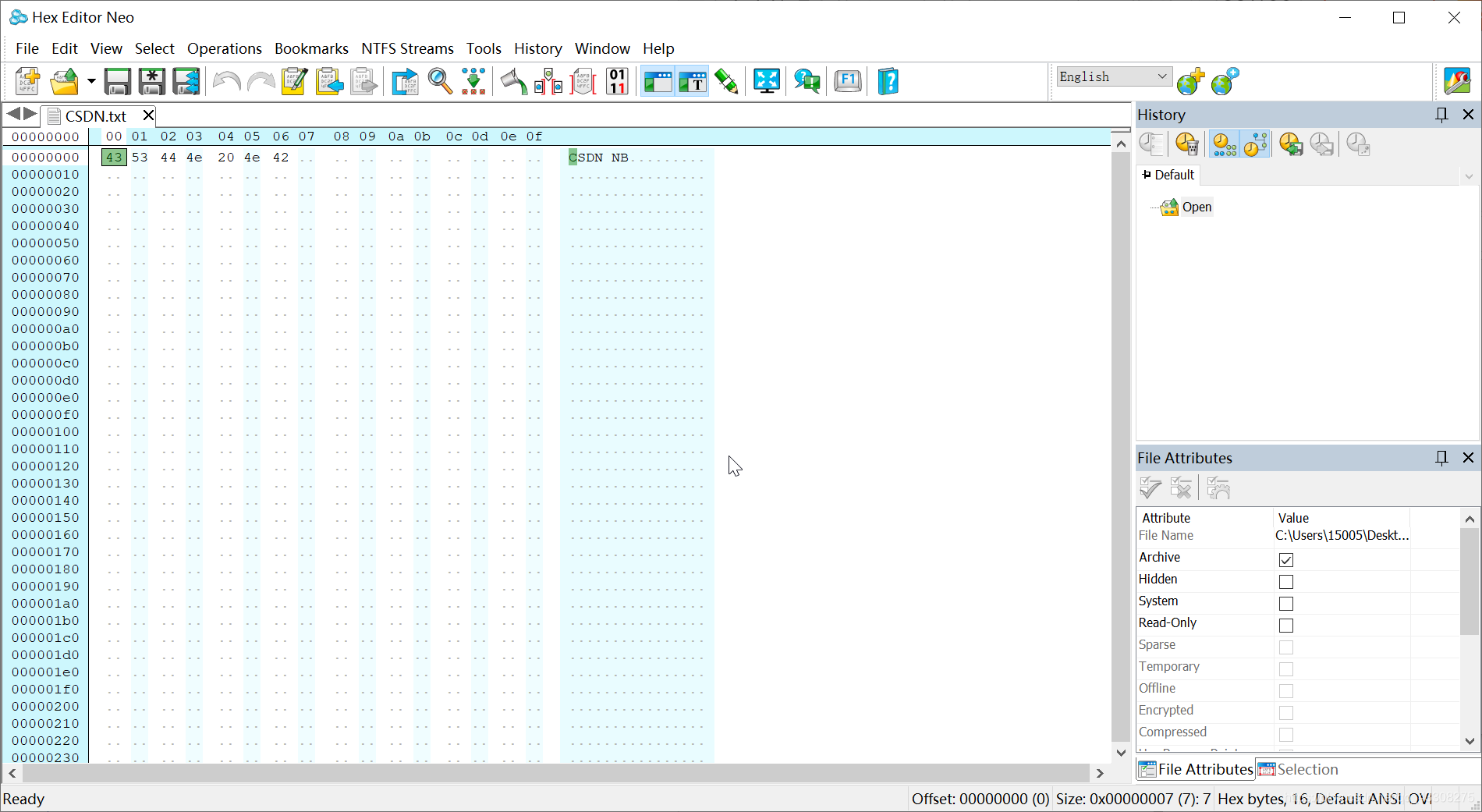The height and width of the screenshot is (812, 1482).
Task: Click the hex bracket selection icon
Action: pyautogui.click(x=583, y=81)
